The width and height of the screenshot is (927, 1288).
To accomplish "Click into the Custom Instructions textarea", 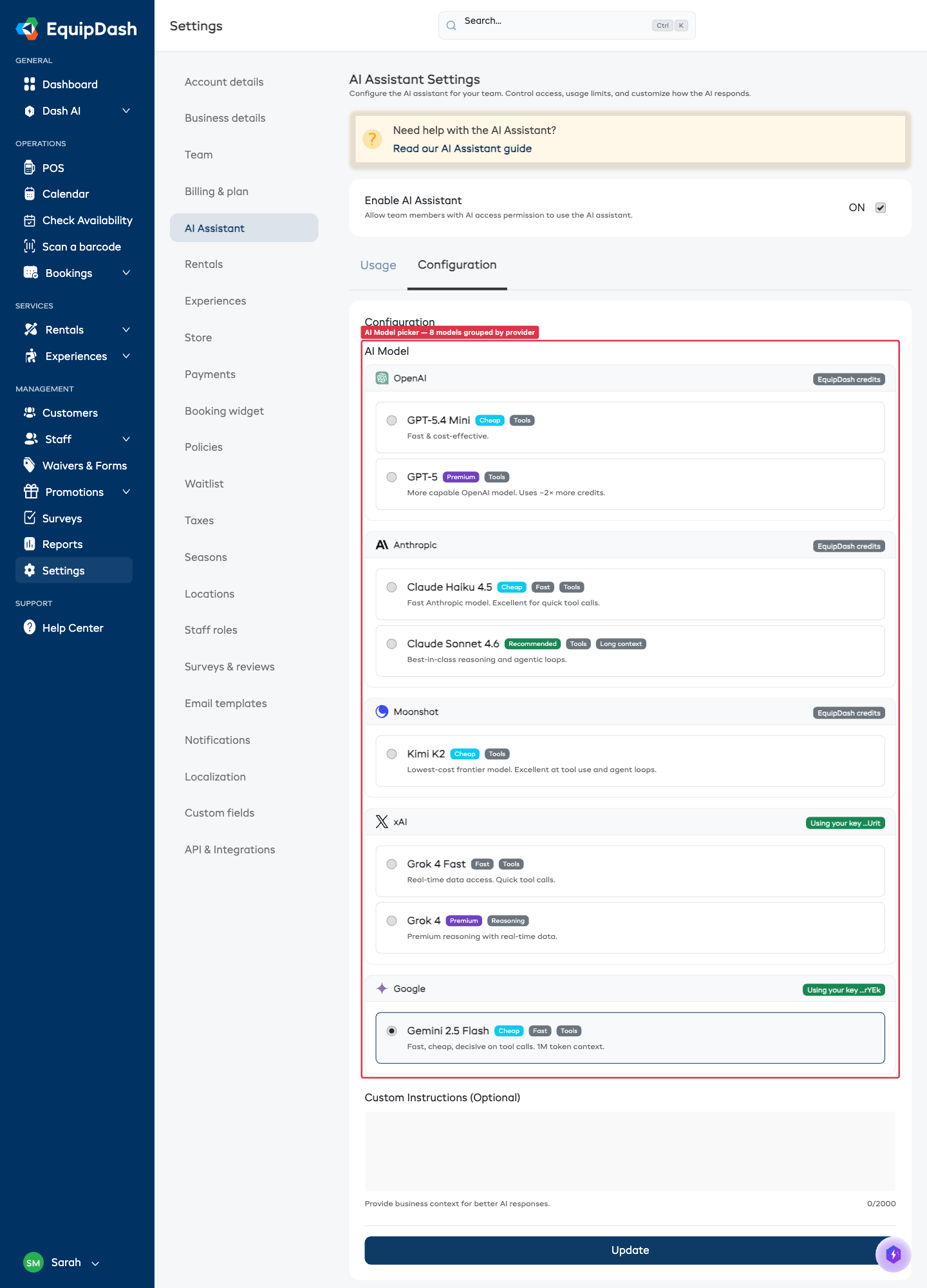I will 630,1151.
